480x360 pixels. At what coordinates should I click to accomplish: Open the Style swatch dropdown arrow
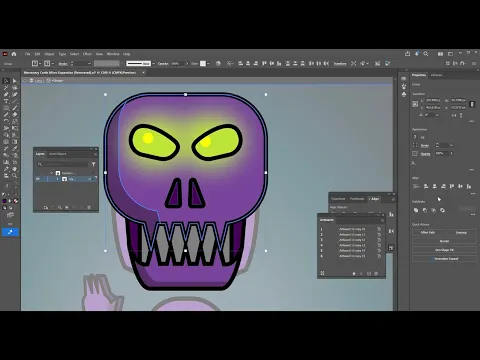(x=208, y=64)
